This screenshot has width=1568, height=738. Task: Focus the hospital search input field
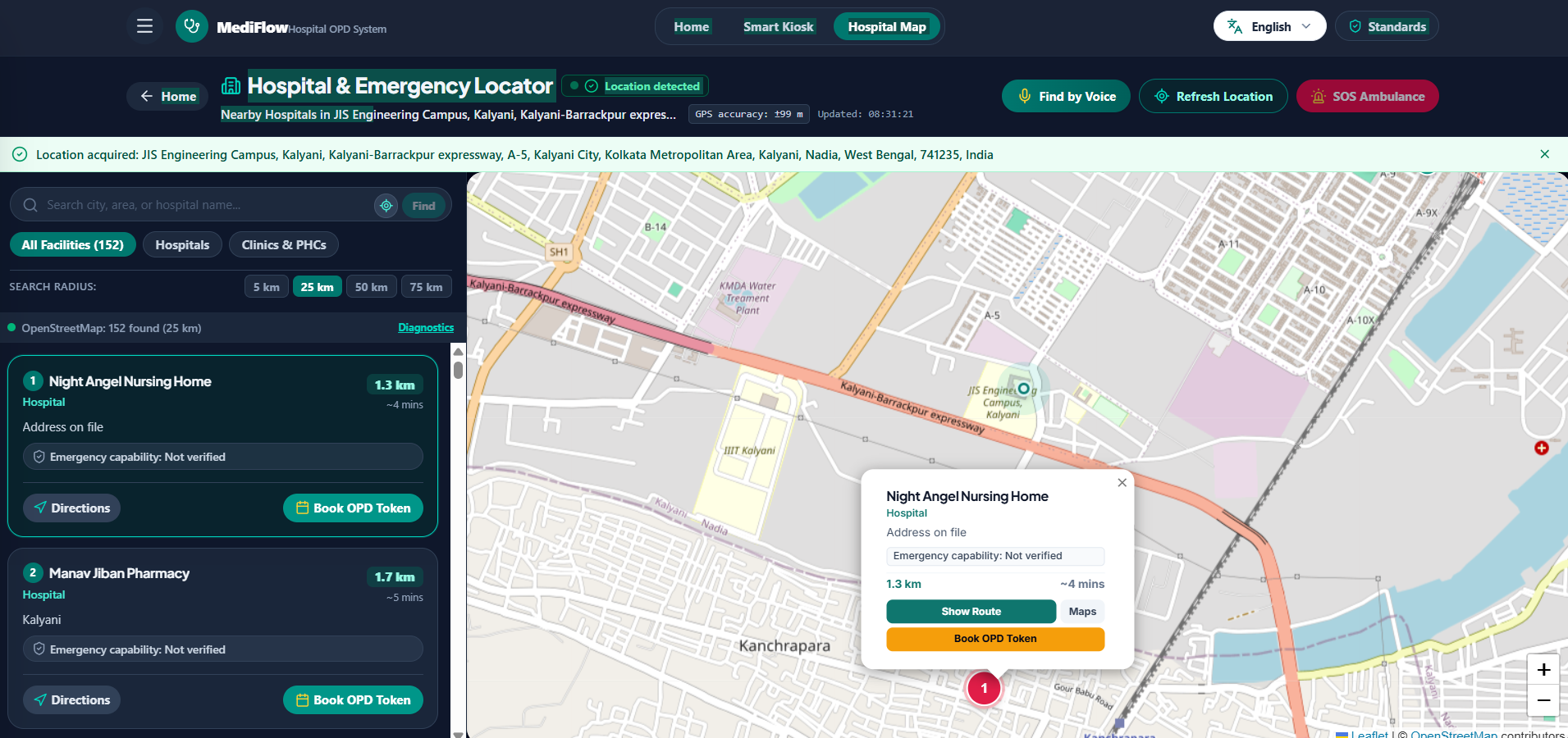[205, 205]
